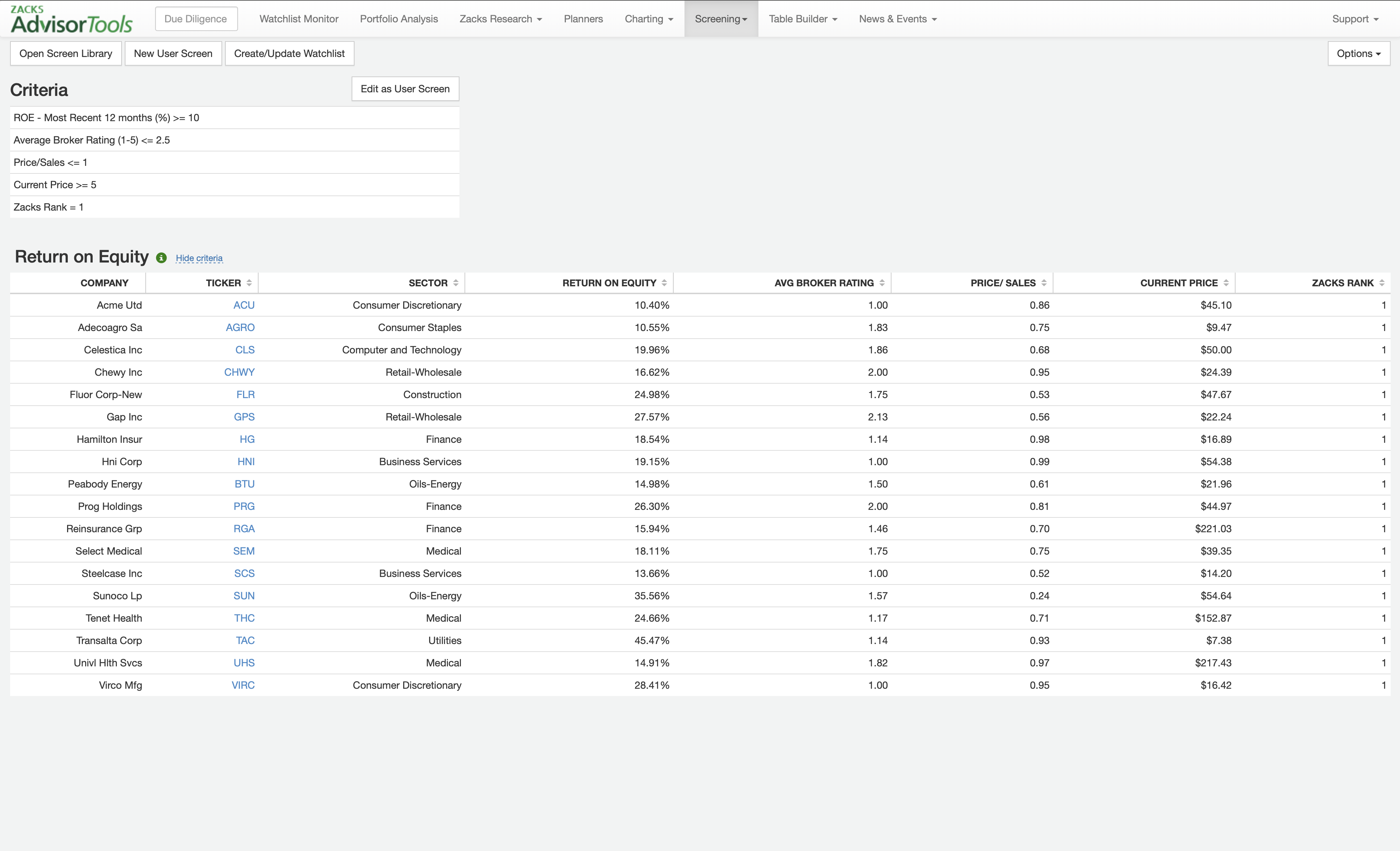
Task: Click the Edit as User Screen button
Action: click(405, 89)
